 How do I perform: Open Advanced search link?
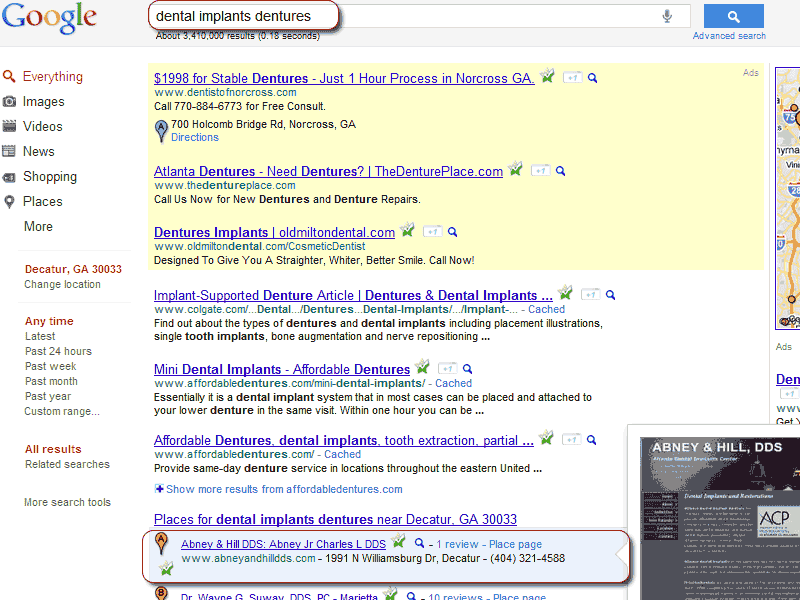pos(729,36)
